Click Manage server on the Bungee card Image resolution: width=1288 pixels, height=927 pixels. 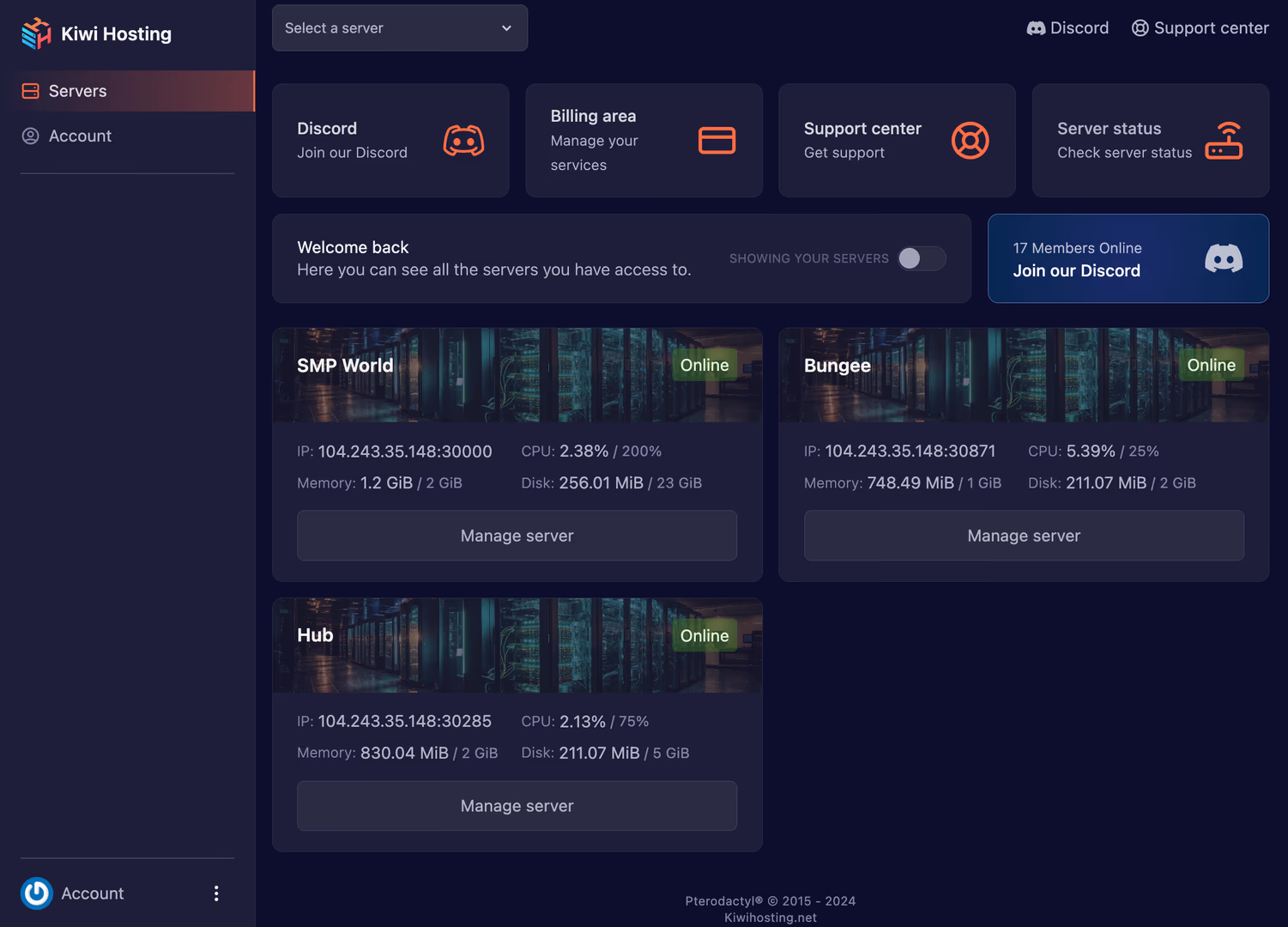point(1023,536)
